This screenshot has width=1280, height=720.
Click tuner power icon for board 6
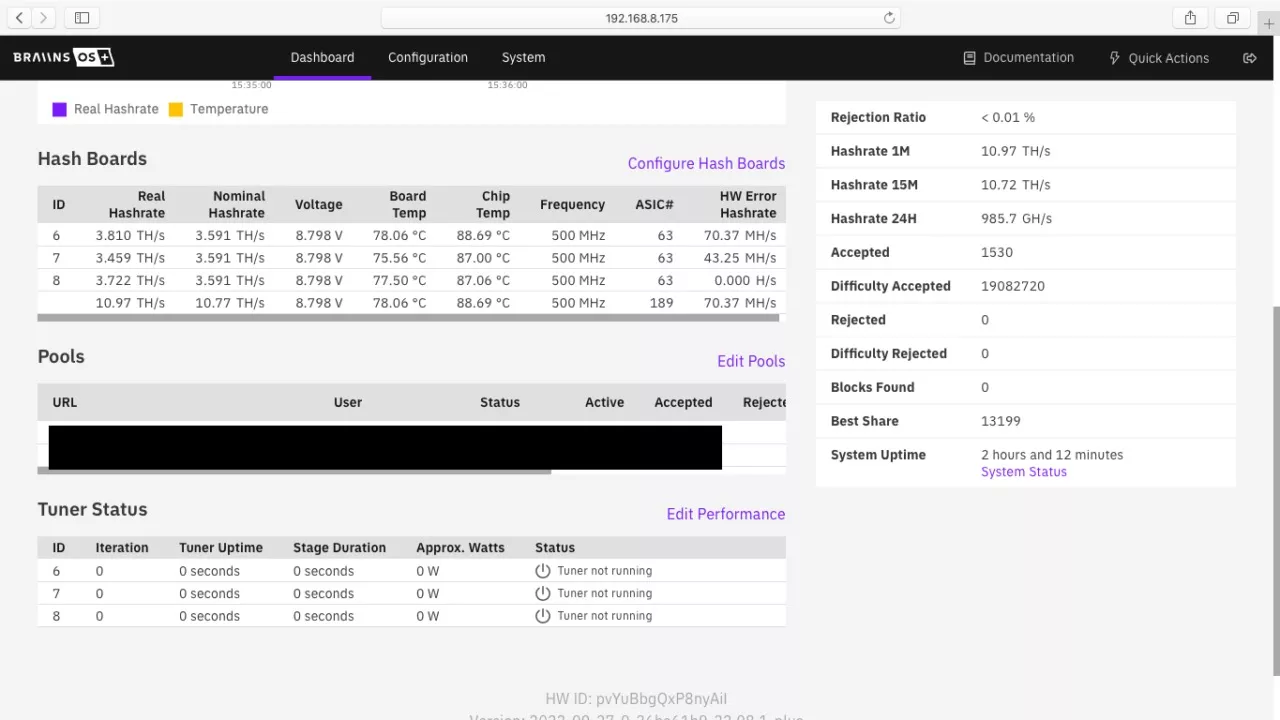tap(543, 571)
